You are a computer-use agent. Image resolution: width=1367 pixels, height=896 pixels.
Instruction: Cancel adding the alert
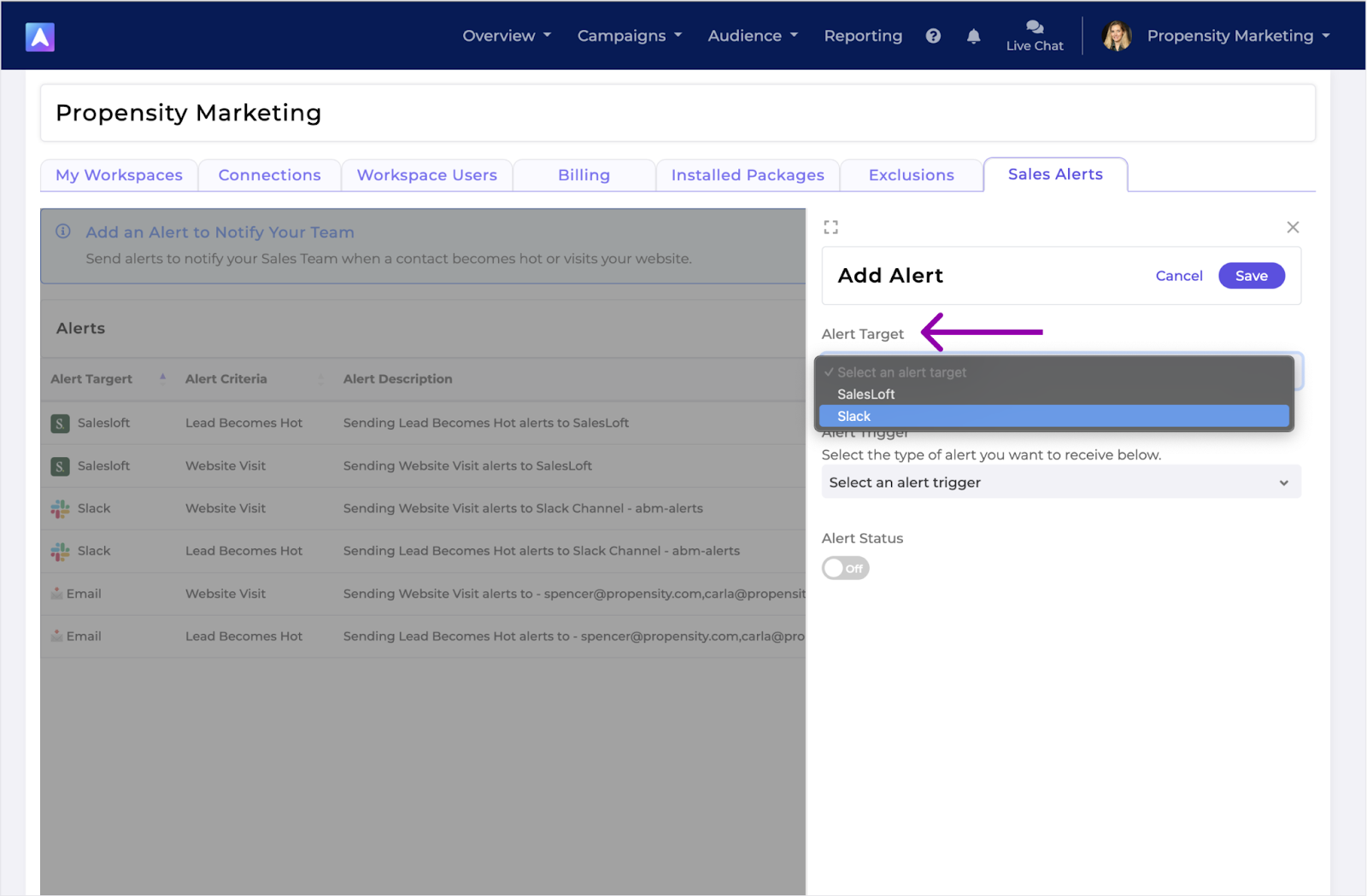coord(1179,276)
